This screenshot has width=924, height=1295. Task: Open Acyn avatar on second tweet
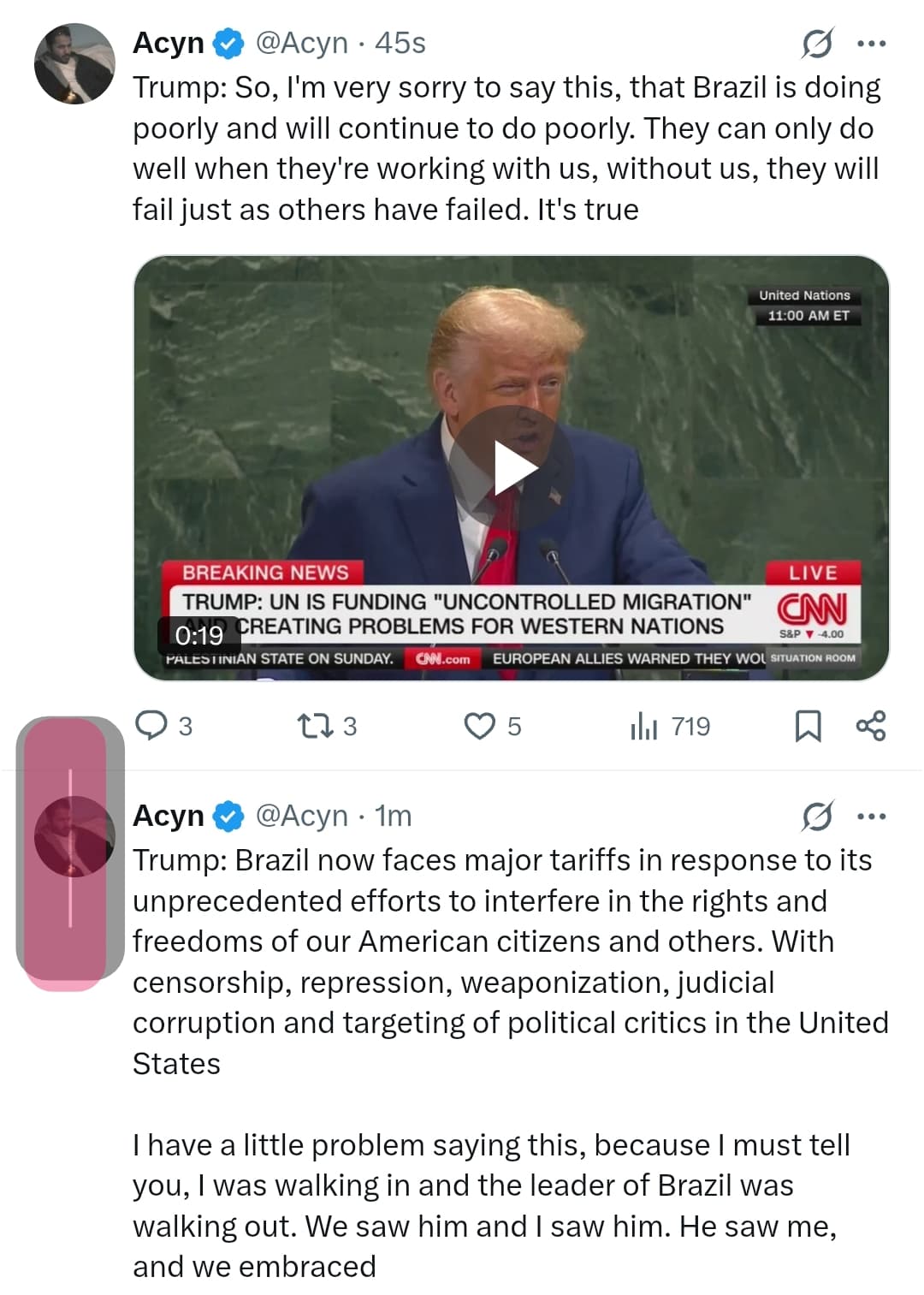click(x=74, y=836)
